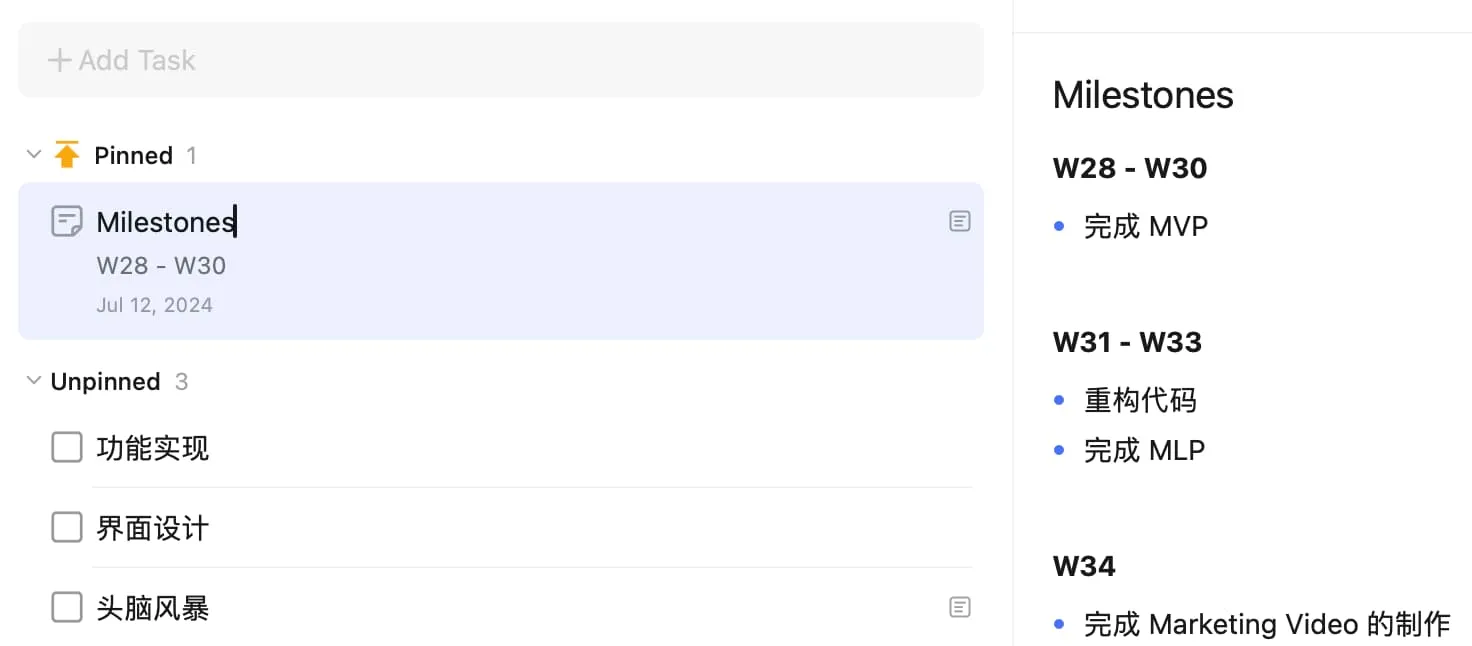This screenshot has height=646, width=1472.
Task: Click the Milestones heading in detail pane
Action: click(x=1143, y=95)
